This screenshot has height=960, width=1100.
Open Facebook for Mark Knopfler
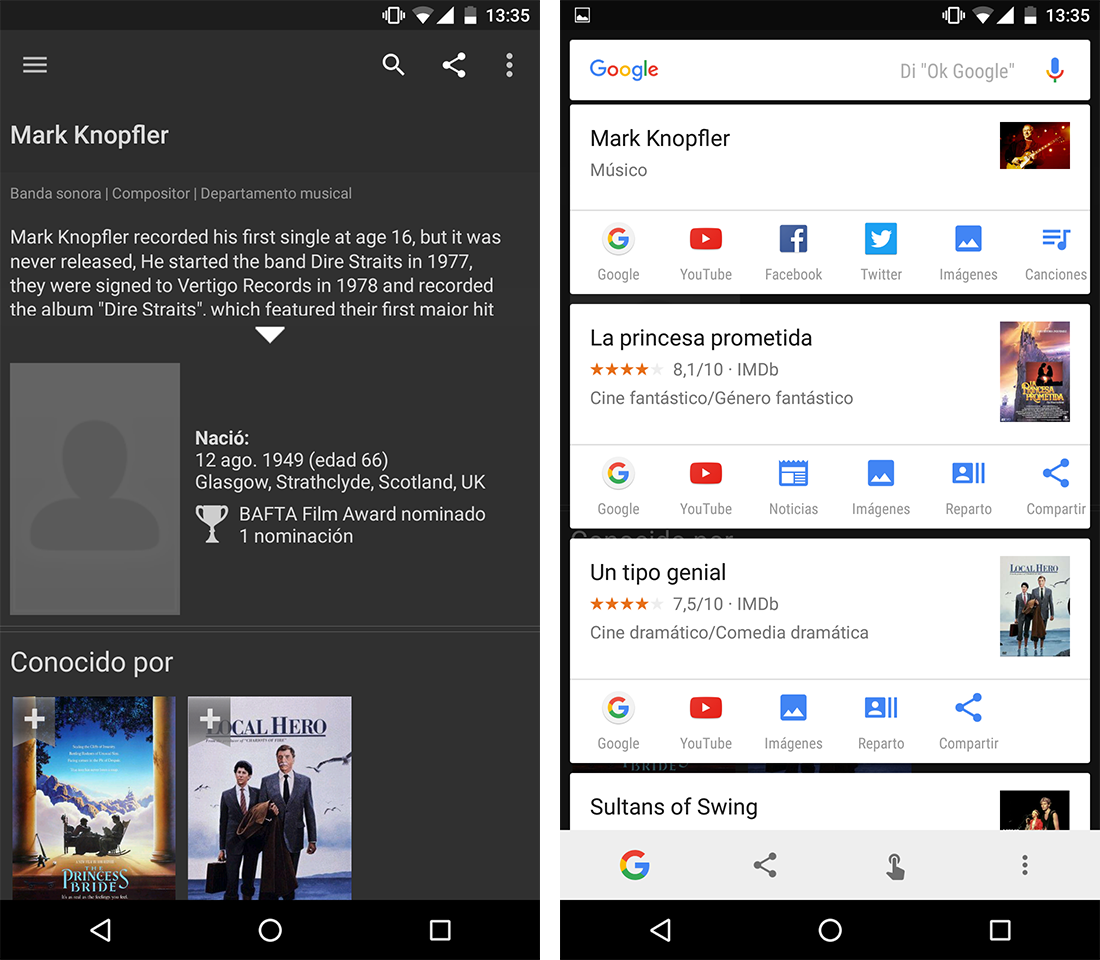tap(793, 253)
